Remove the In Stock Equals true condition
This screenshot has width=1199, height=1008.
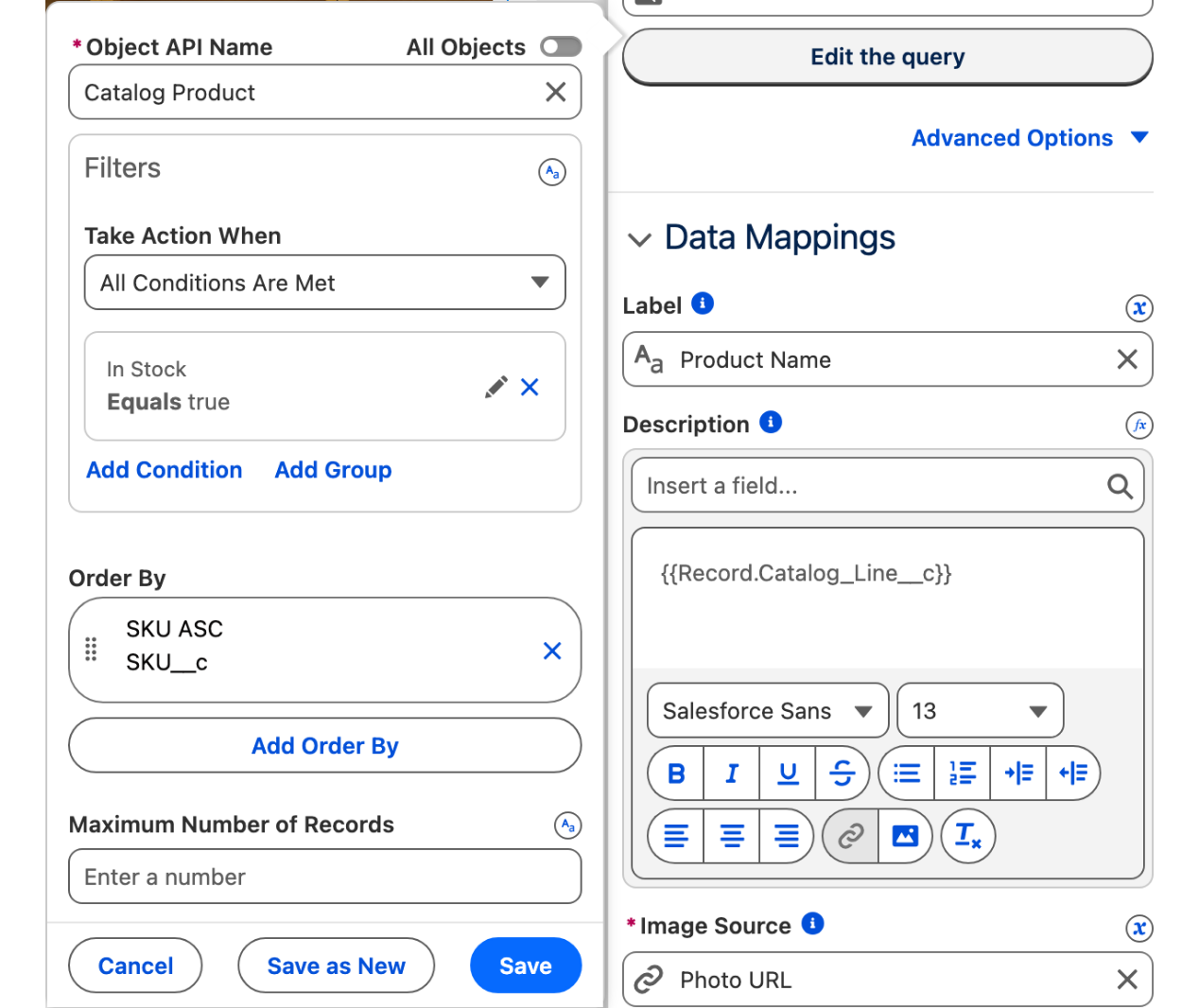530,387
